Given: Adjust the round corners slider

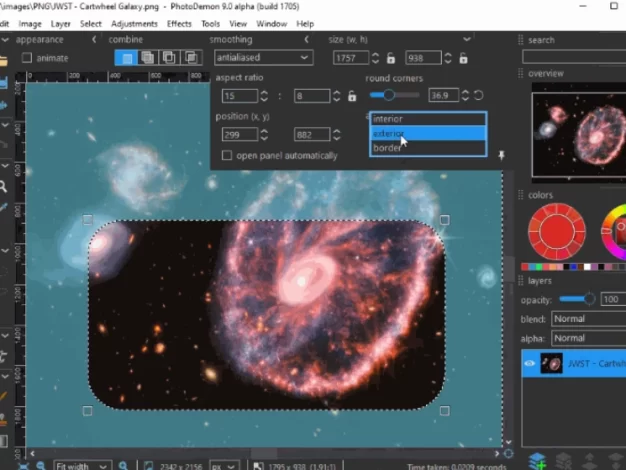Looking at the screenshot, I should 394,95.
